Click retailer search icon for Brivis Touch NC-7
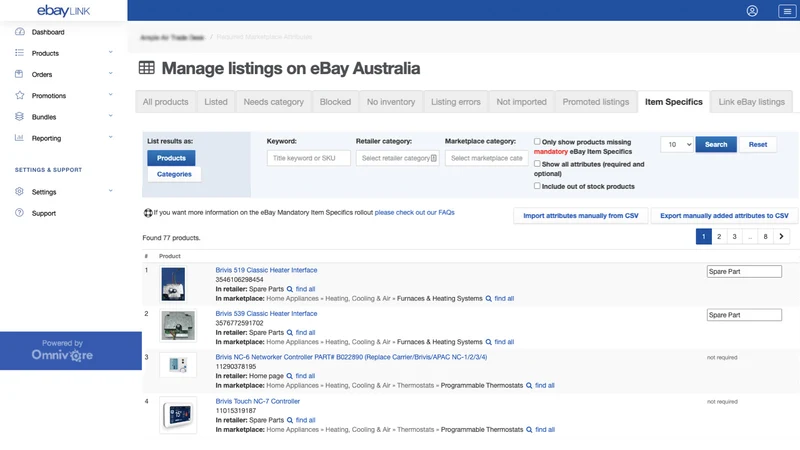The image size is (800, 450). tap(290, 420)
